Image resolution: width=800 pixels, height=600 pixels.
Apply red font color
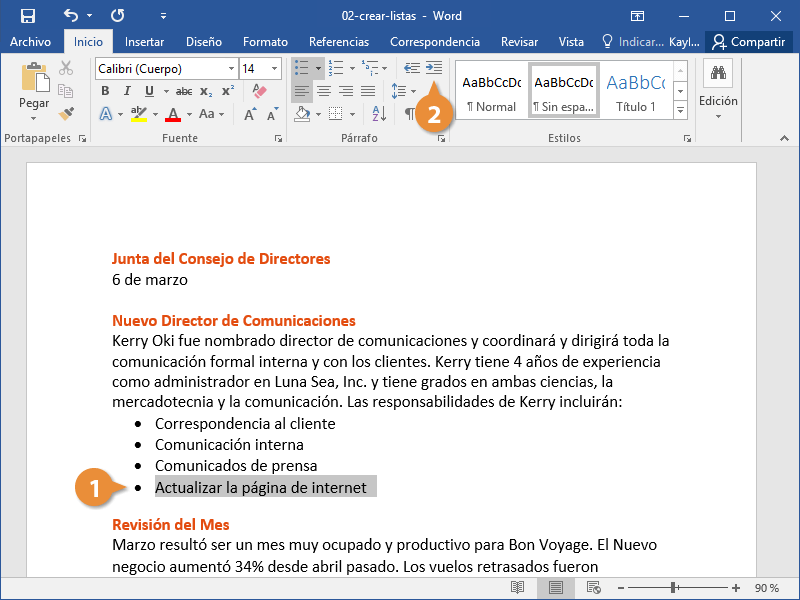click(x=173, y=114)
